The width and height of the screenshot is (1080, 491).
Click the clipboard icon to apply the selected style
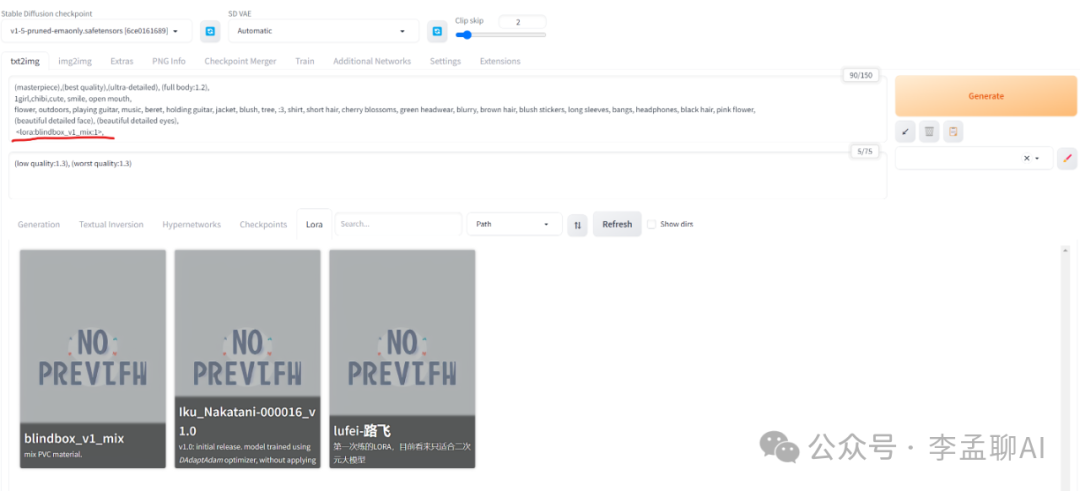pos(953,132)
